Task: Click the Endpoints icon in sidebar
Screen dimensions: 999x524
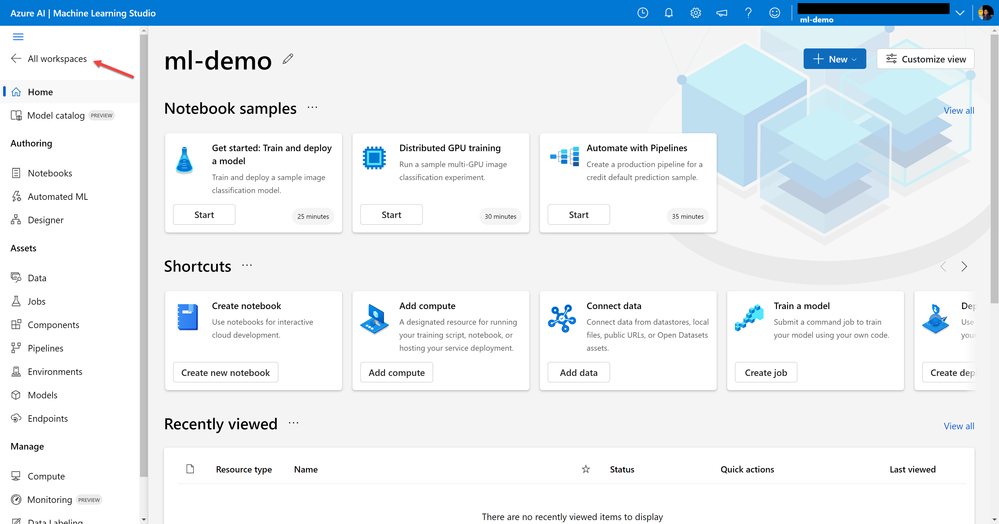Action: click(16, 418)
